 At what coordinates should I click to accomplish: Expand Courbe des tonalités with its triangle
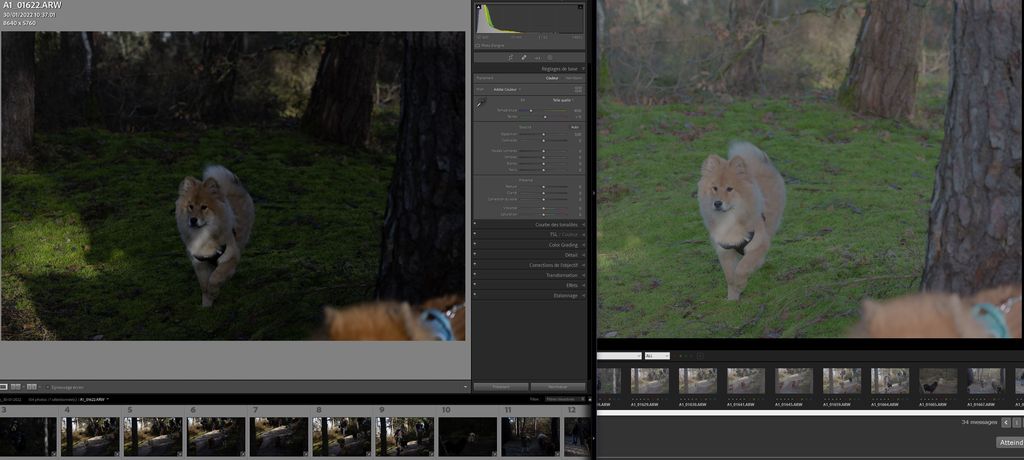(x=583, y=225)
